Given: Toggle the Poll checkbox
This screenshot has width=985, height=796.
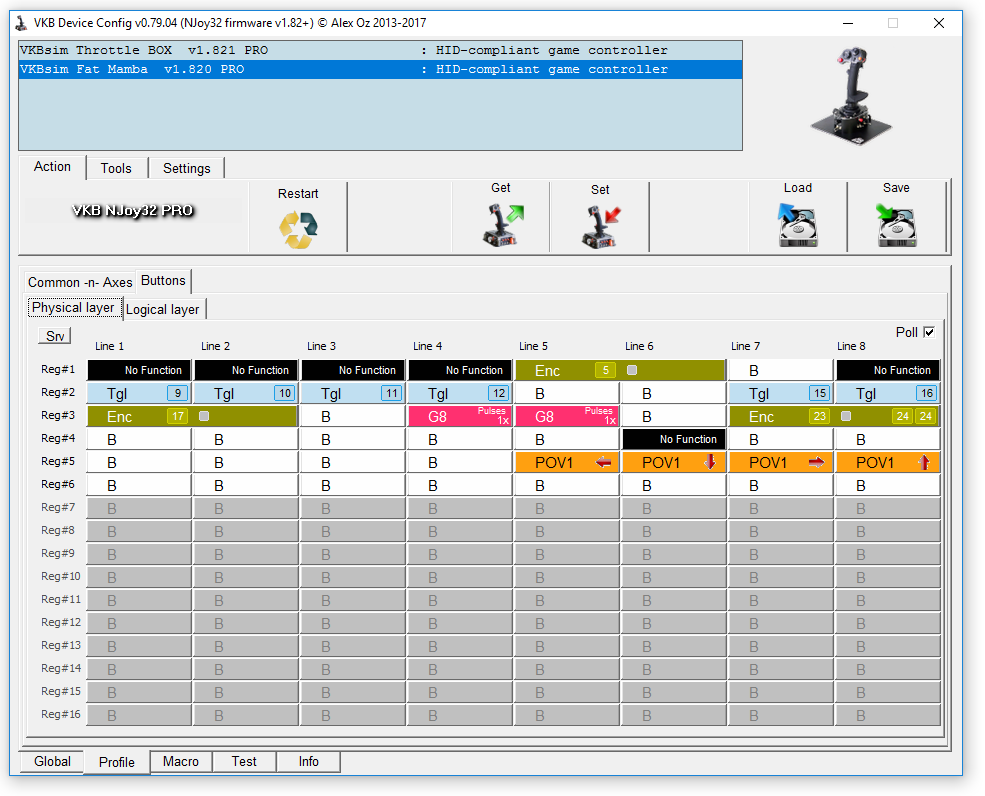Looking at the screenshot, I should coord(929,332).
